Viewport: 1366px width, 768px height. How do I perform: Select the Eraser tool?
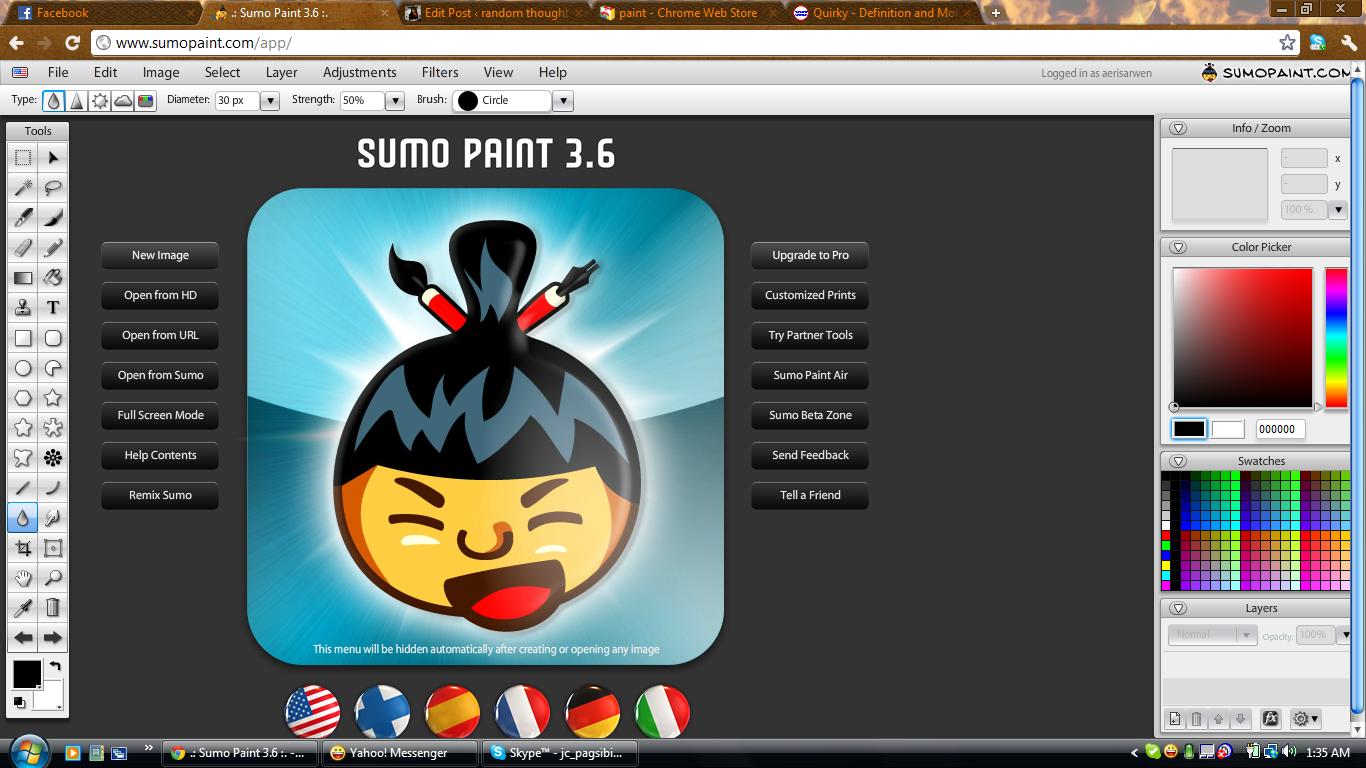tap(23, 248)
